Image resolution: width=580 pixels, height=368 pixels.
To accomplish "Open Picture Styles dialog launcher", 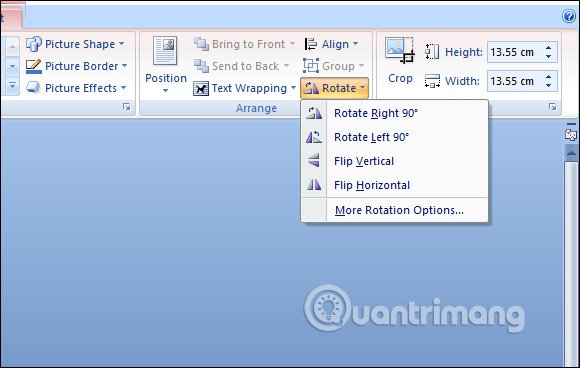I will tap(127, 107).
